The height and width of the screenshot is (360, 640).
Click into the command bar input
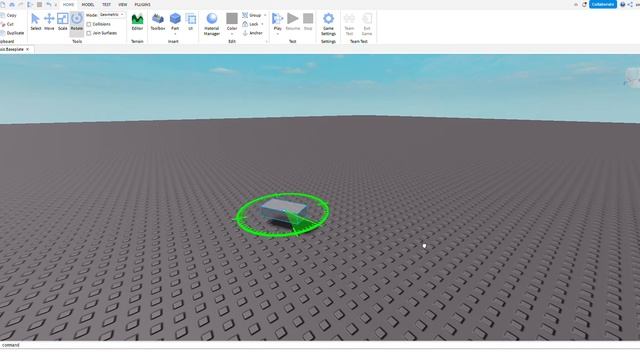pyautogui.click(x=320, y=345)
